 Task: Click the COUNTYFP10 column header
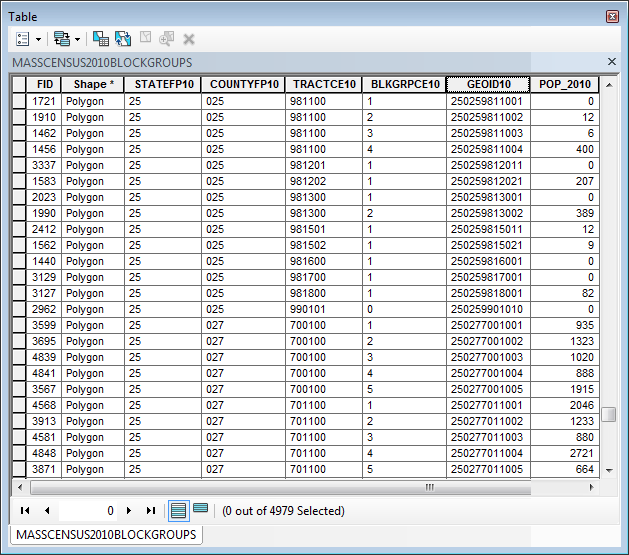tap(243, 84)
